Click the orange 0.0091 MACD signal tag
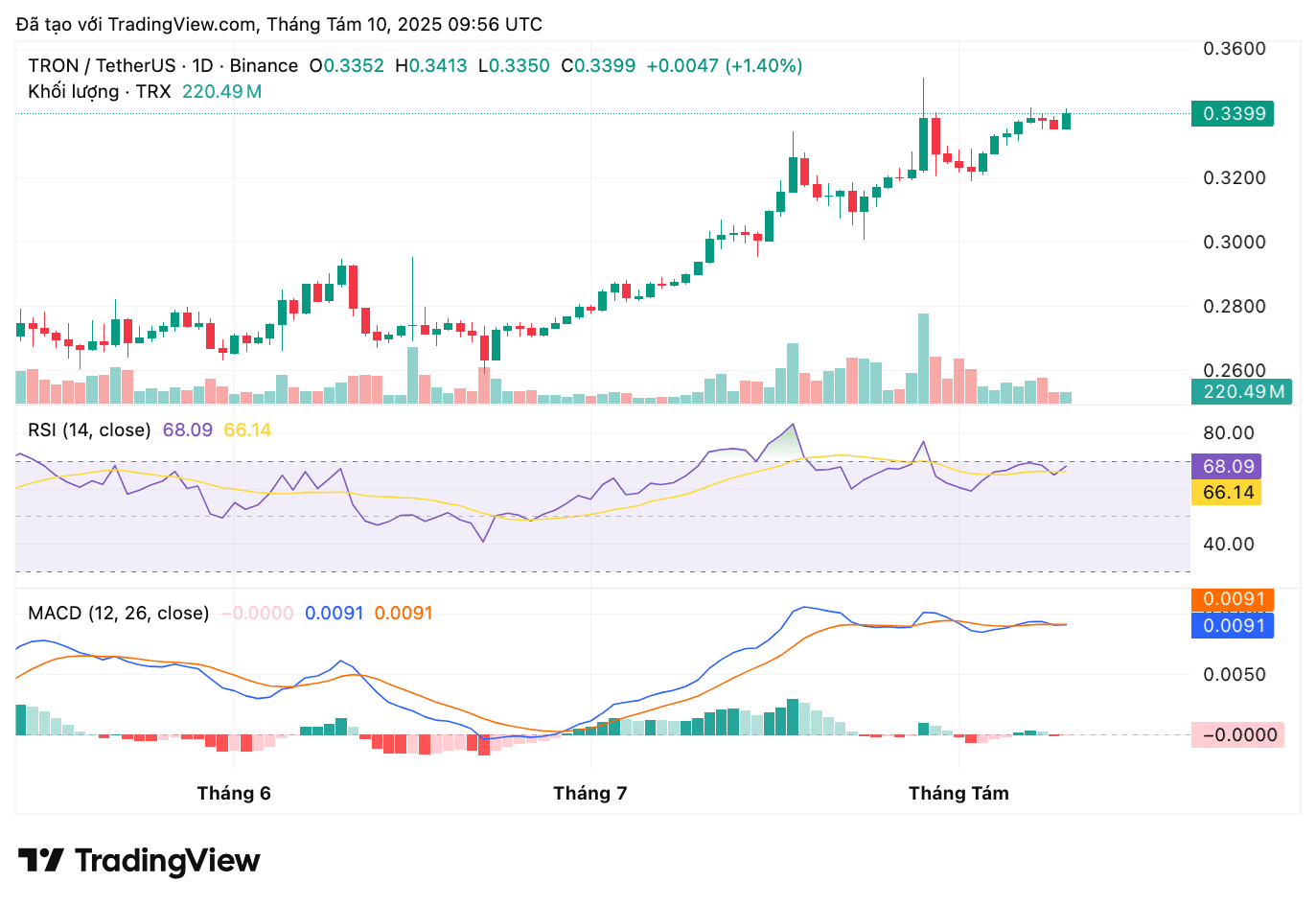Image resolution: width=1316 pixels, height=906 pixels. pos(1233,599)
